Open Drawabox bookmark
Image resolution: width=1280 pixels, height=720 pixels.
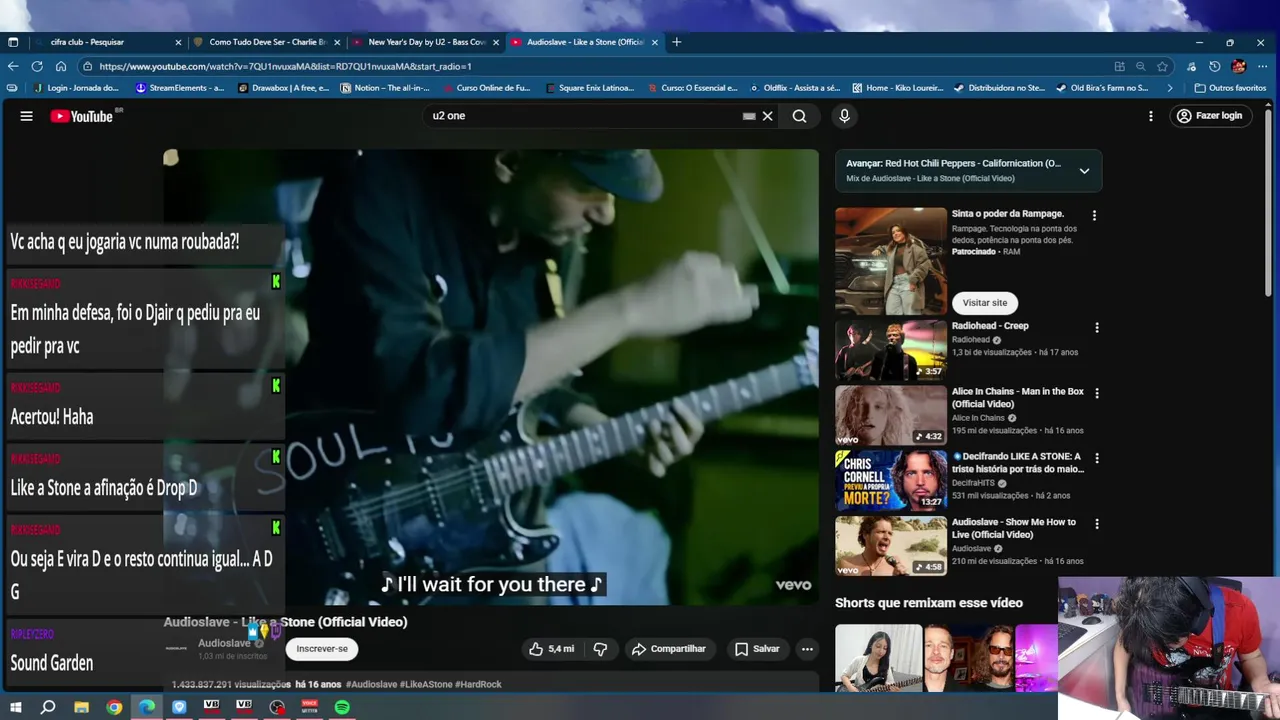point(283,88)
